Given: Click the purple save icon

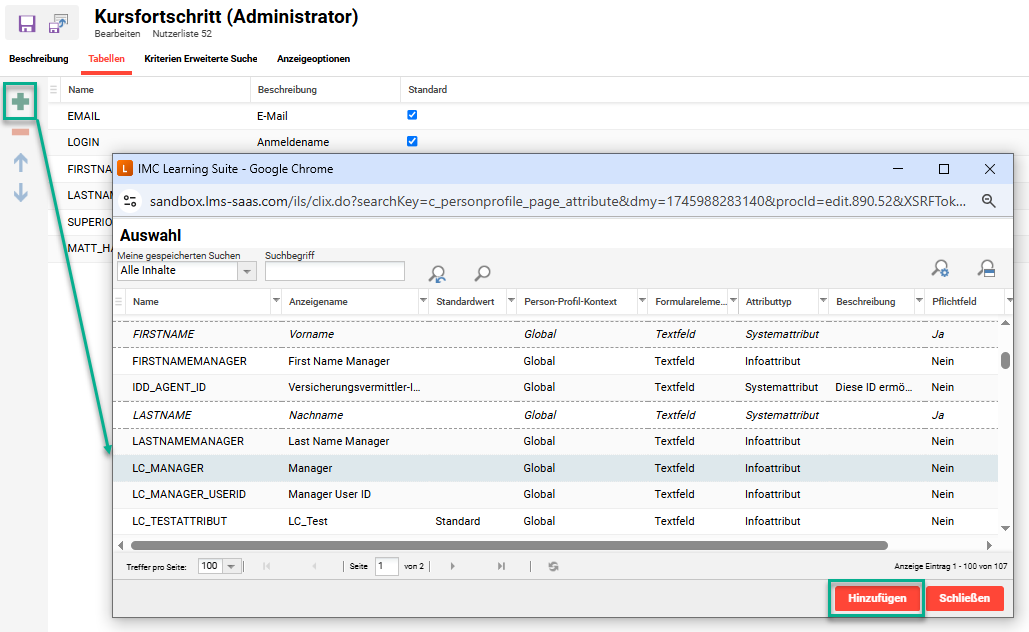Looking at the screenshot, I should [x=27, y=23].
